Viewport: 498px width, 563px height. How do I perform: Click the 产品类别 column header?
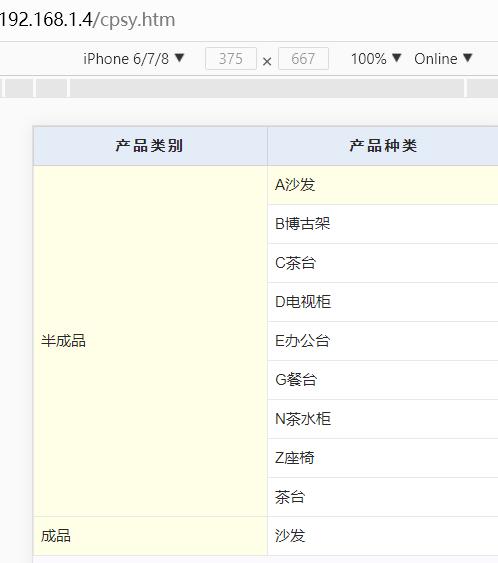[150, 146]
